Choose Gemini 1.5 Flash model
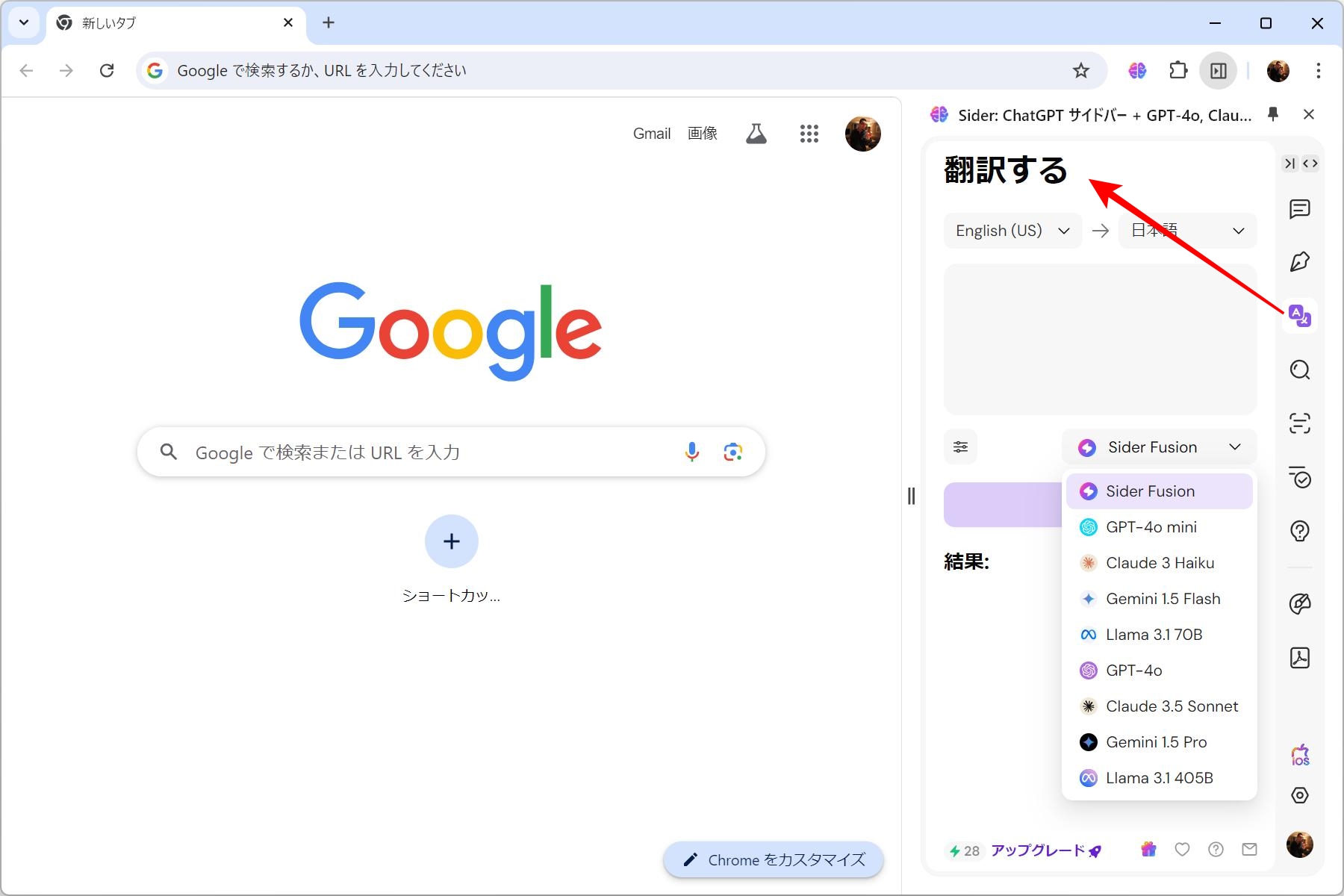1344x896 pixels. click(1159, 599)
